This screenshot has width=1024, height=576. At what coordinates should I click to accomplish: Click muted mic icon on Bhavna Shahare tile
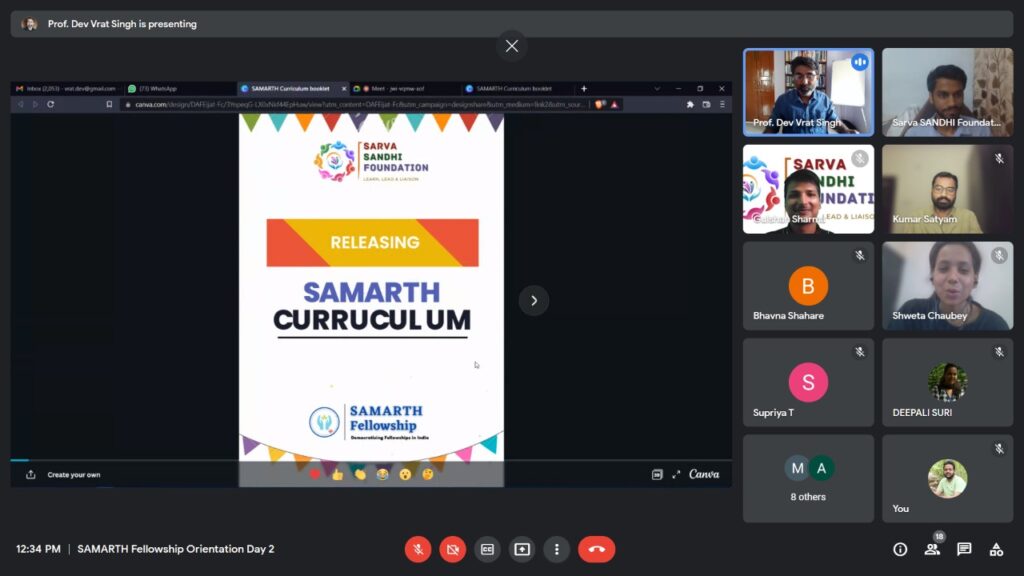click(859, 255)
